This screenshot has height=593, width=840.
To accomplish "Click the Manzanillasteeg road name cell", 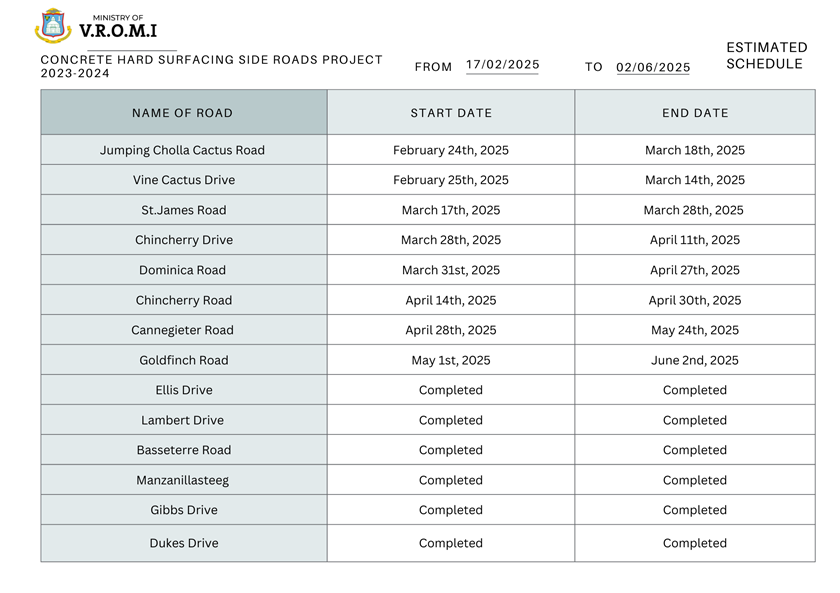I will (184, 480).
